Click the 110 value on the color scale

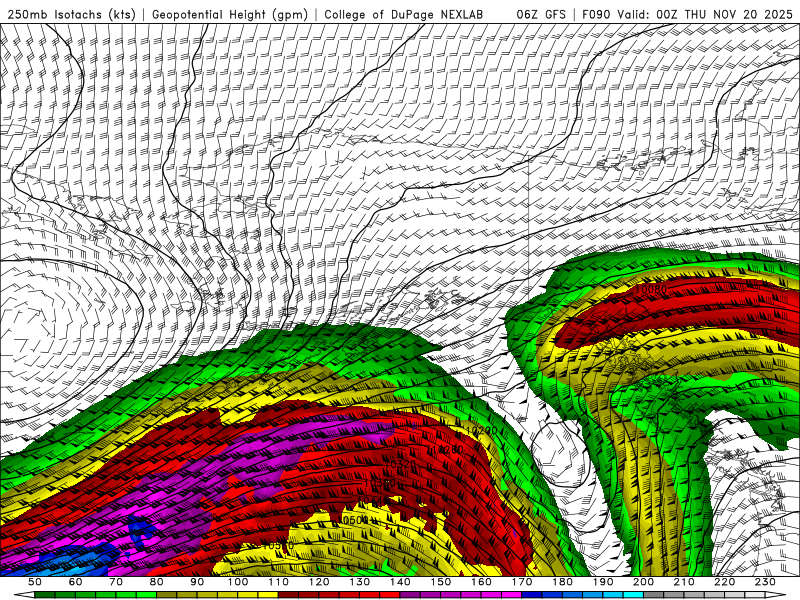tap(279, 582)
